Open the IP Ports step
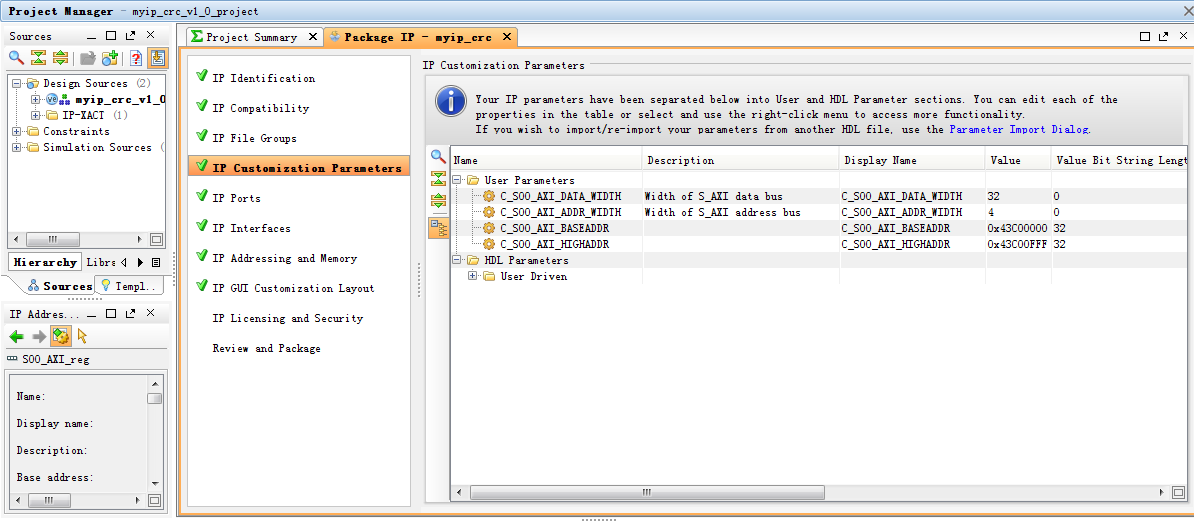 [x=236, y=198]
